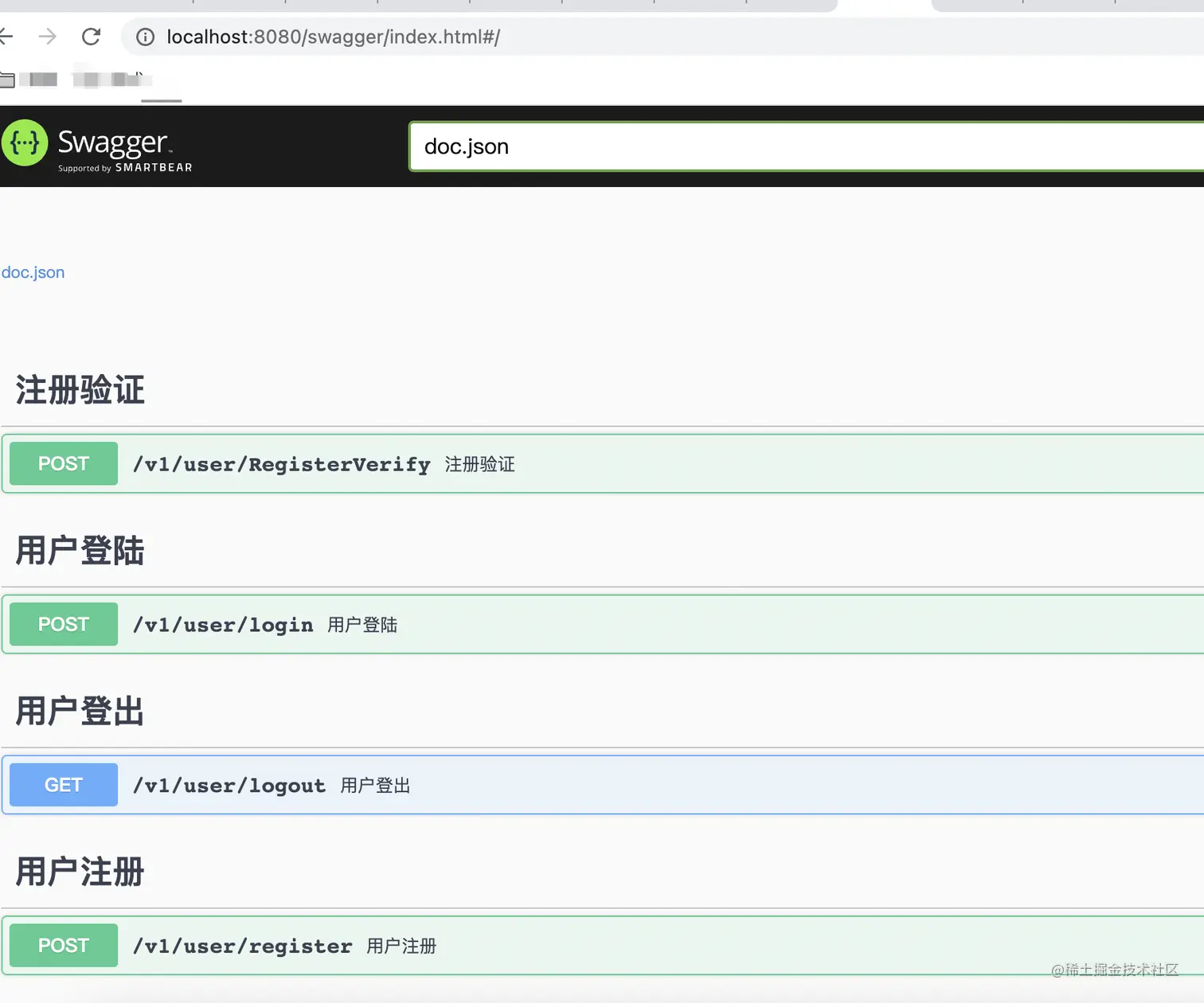This screenshot has width=1204, height=1003.
Task: Expand the /v1/user/RegisterVerify endpoint path
Action: [281, 464]
